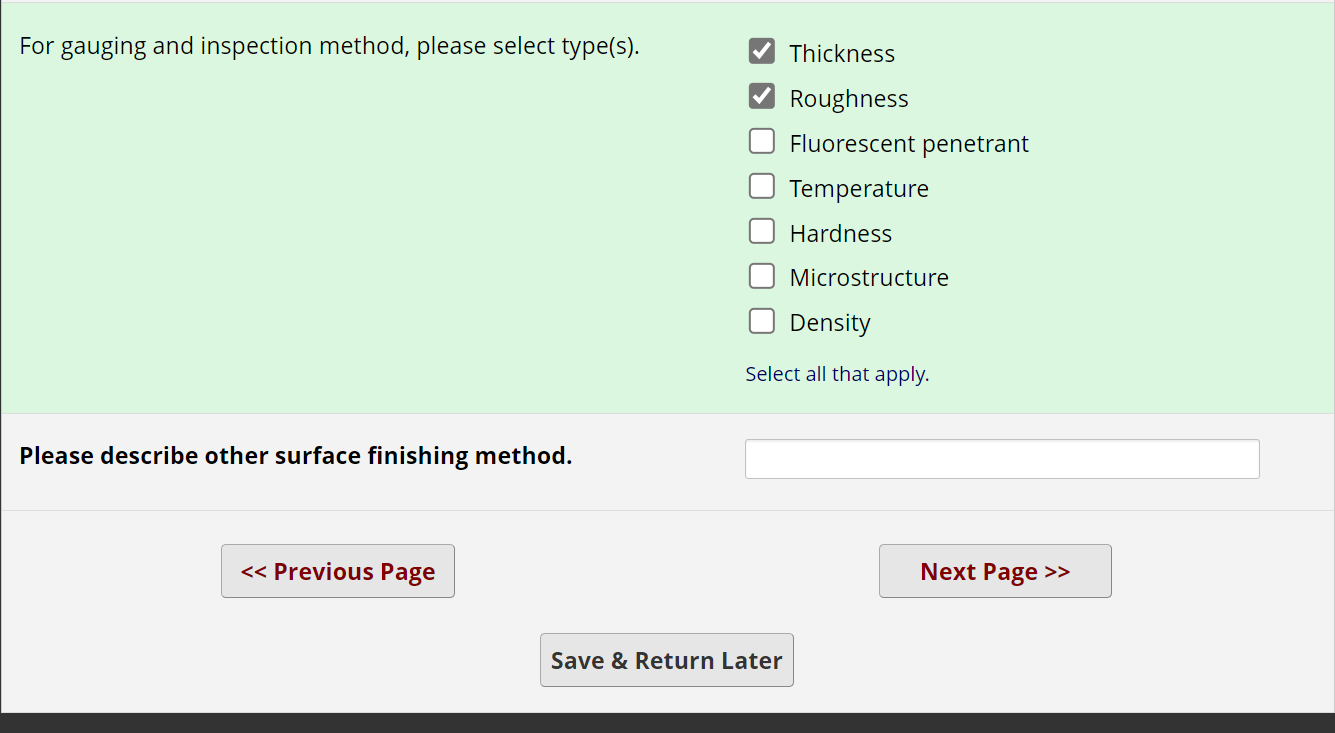Tick the Hardness checkbox

pos(762,232)
